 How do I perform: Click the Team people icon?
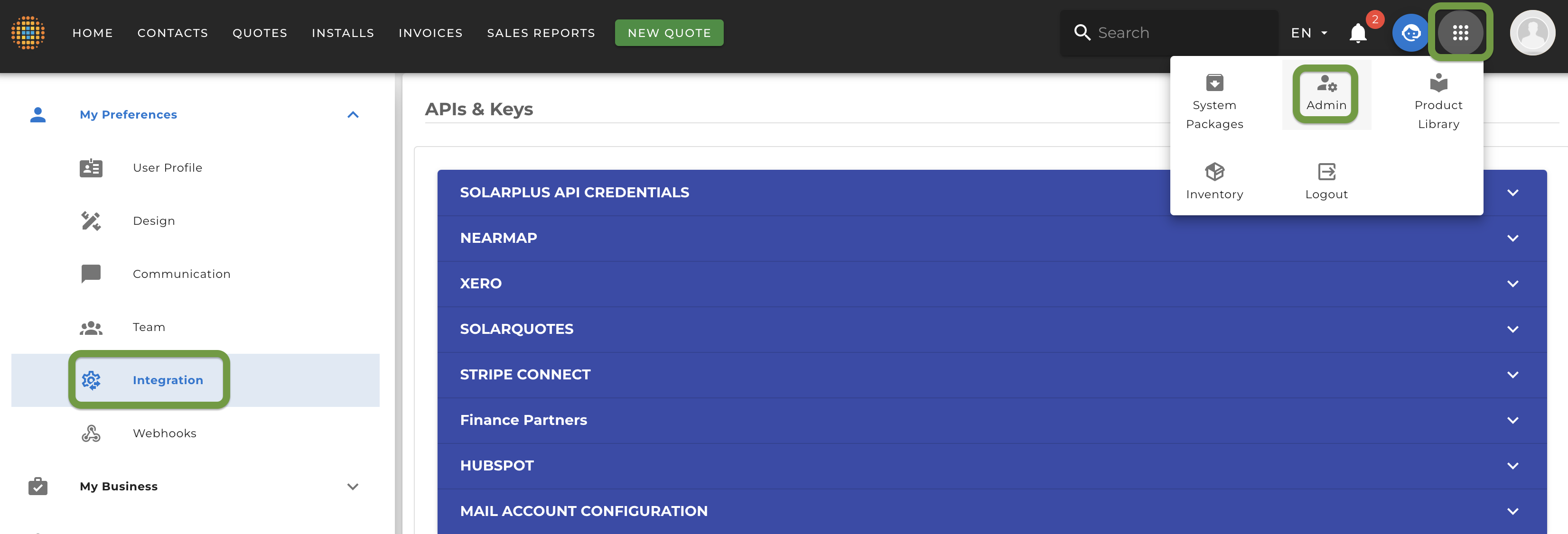tap(91, 327)
